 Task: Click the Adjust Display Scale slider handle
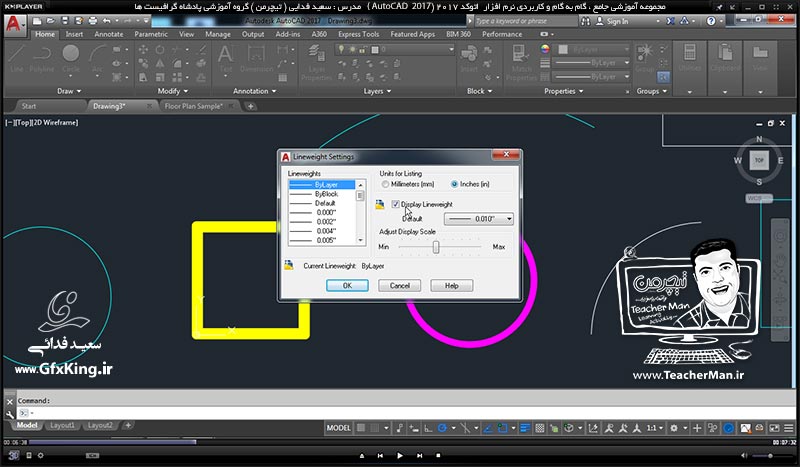pos(436,247)
